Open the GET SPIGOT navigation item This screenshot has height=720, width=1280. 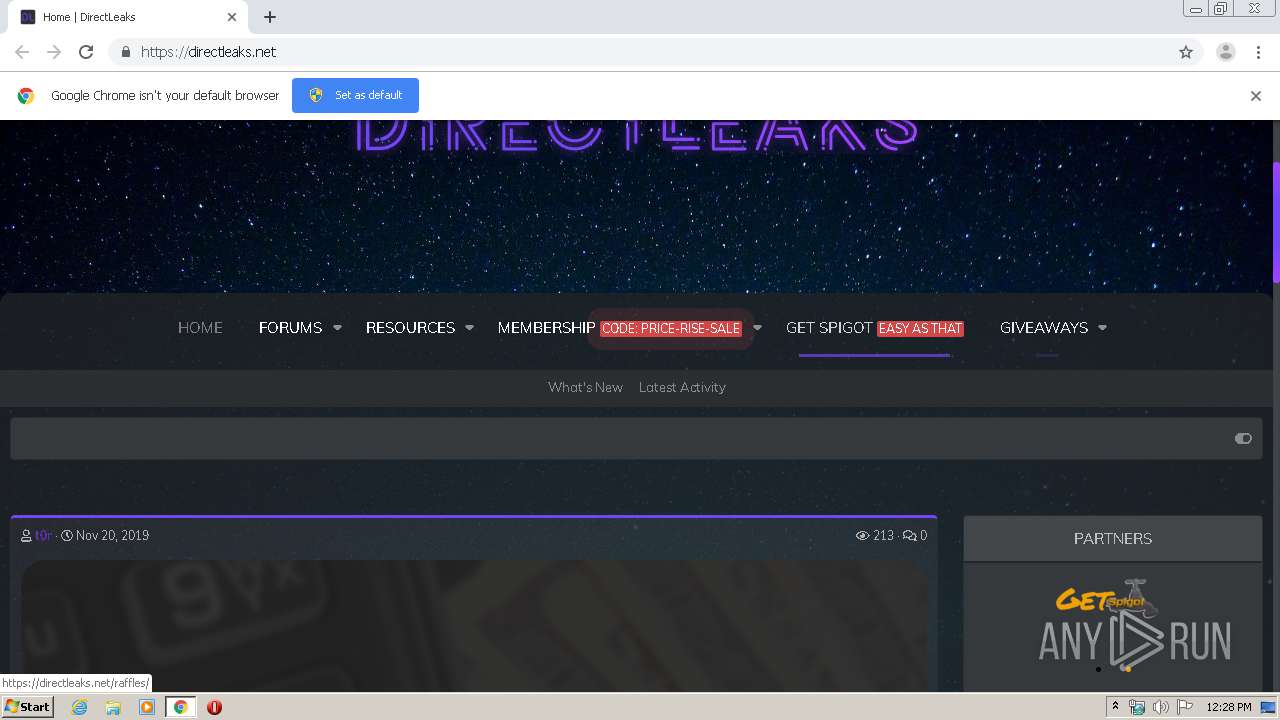(829, 328)
